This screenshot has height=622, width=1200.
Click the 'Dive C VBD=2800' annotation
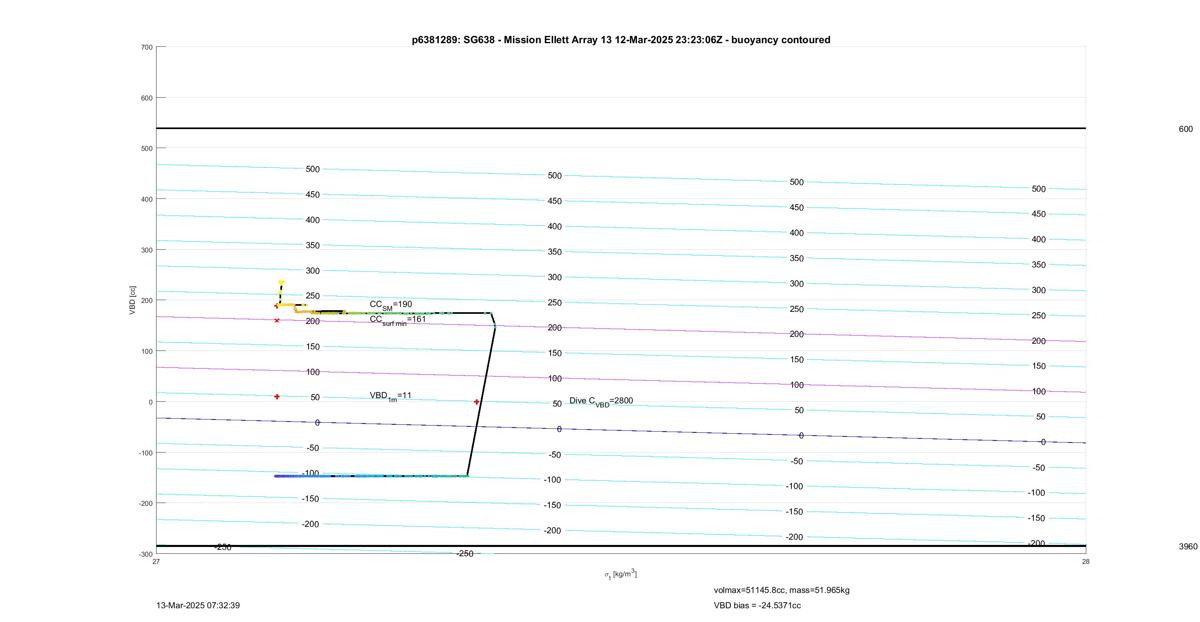pos(601,401)
